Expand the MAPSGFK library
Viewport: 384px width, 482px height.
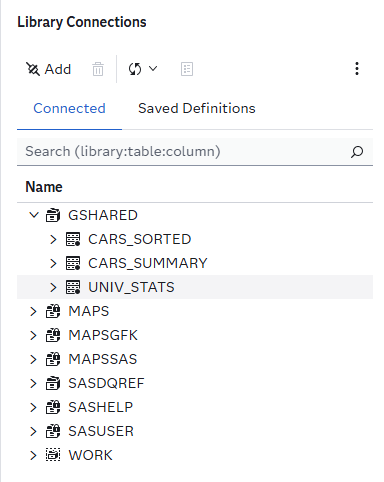33,335
